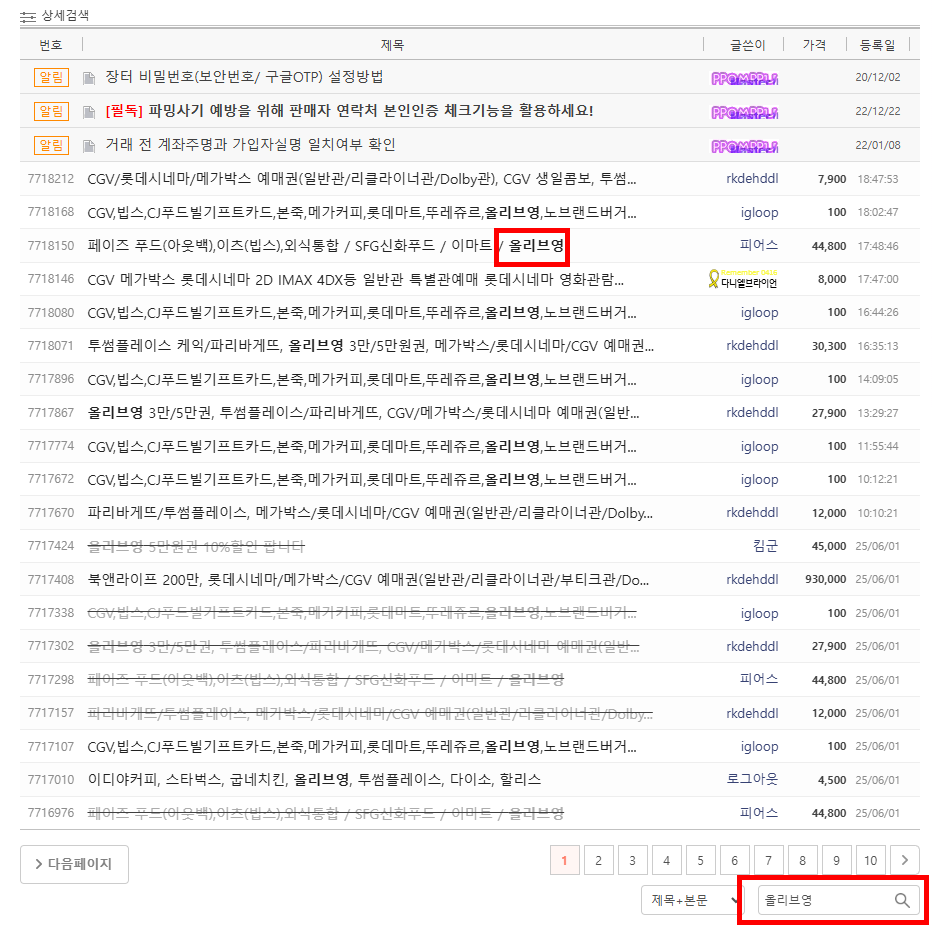
Task: Open post 7718212 CGV/롯데시네마/메가박스 예매권
Action: (x=361, y=179)
